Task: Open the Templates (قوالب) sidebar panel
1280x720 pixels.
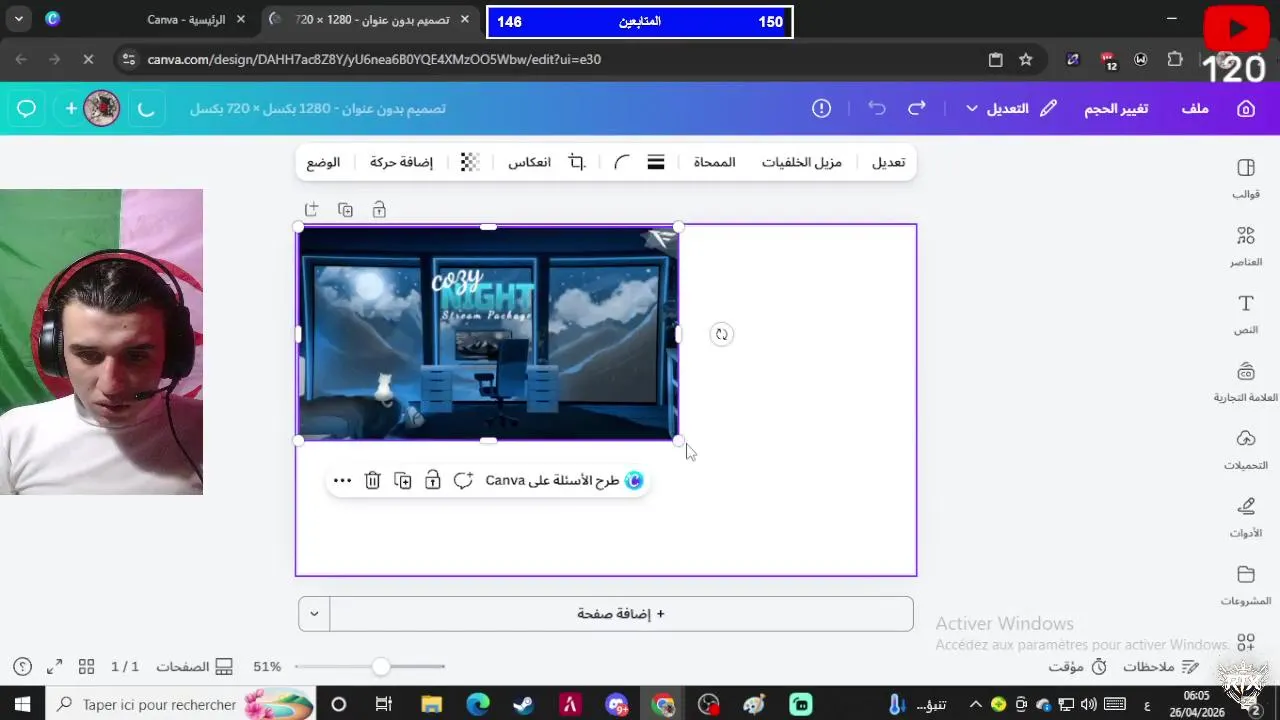Action: click(x=1245, y=178)
